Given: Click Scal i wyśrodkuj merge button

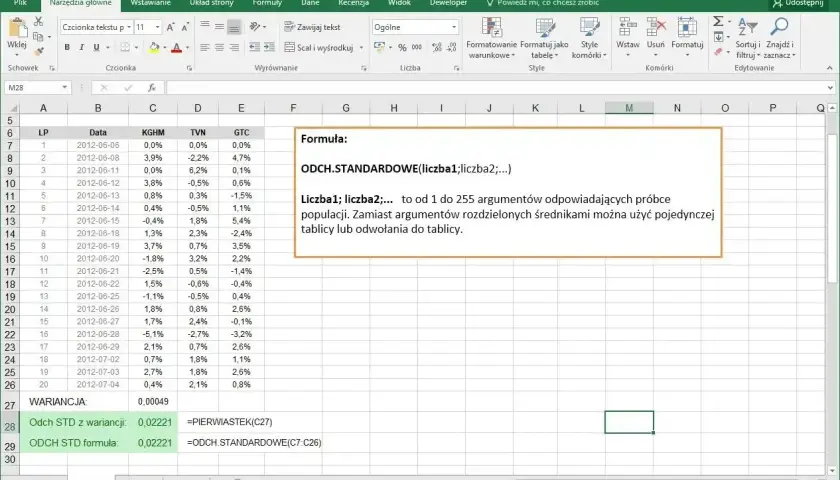Looking at the screenshot, I should click(x=319, y=47).
